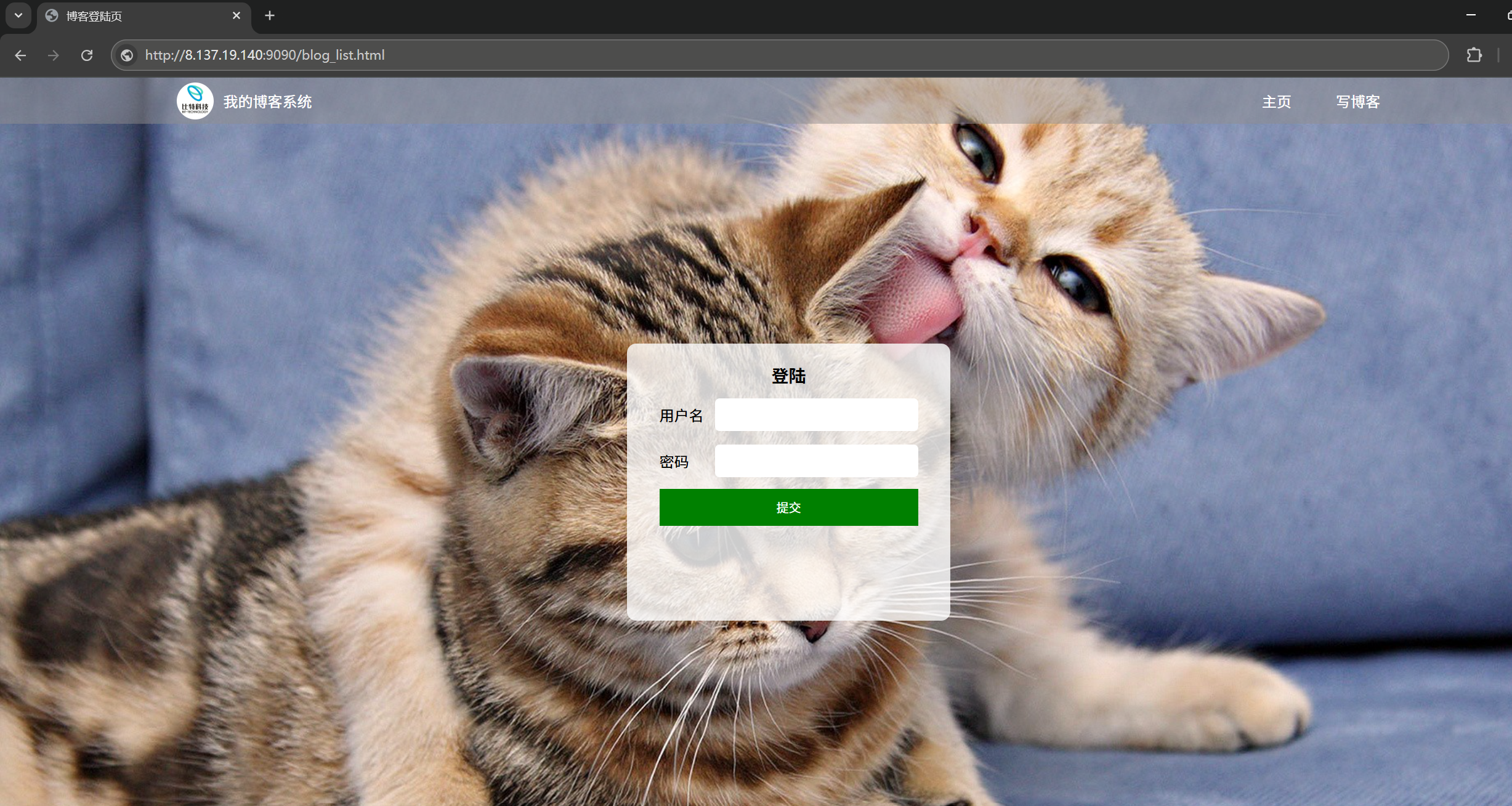The image size is (1512, 806).
Task: Click the globe favicon on the tab
Action: point(52,16)
